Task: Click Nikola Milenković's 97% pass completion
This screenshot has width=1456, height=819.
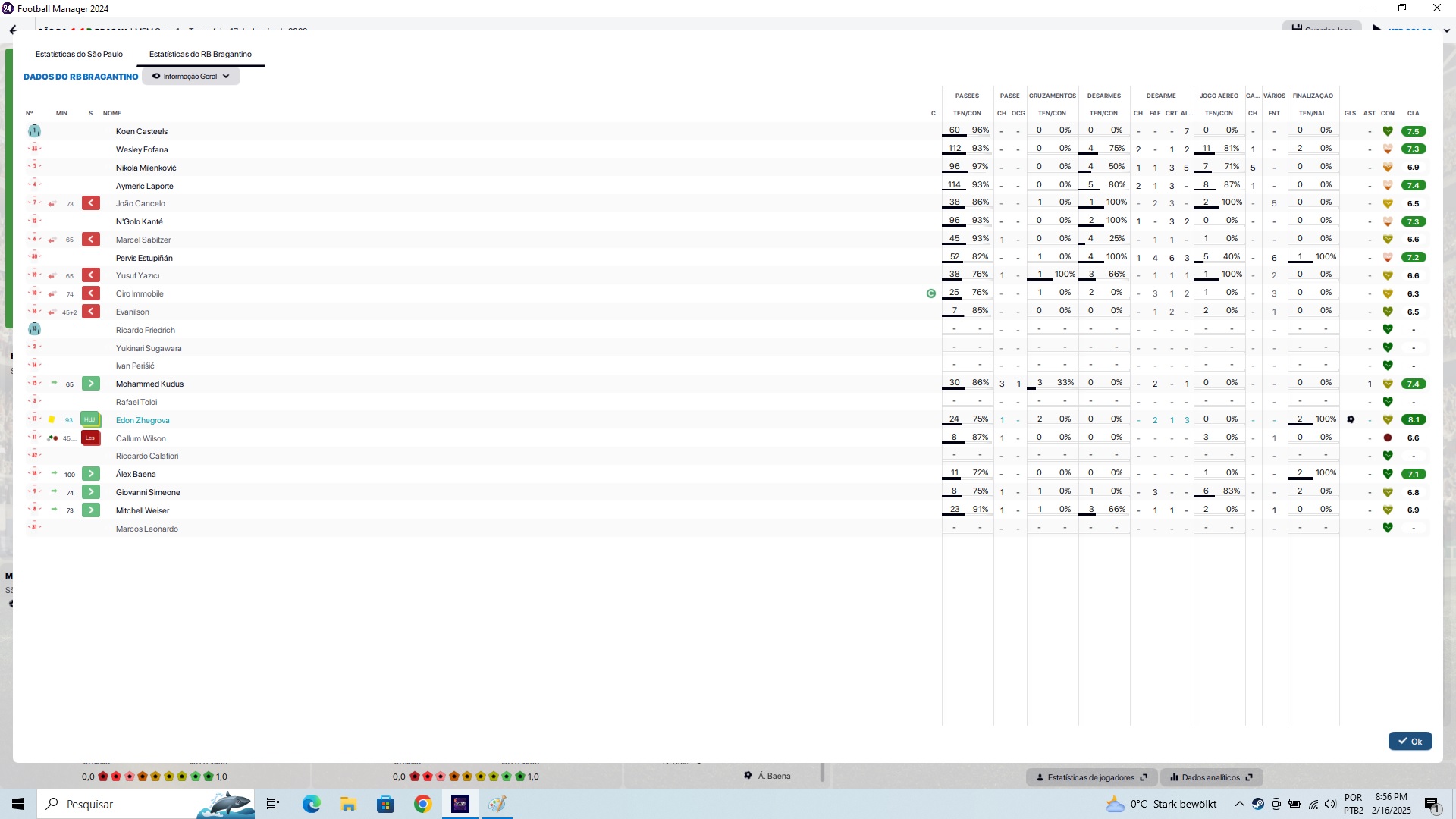Action: click(981, 166)
